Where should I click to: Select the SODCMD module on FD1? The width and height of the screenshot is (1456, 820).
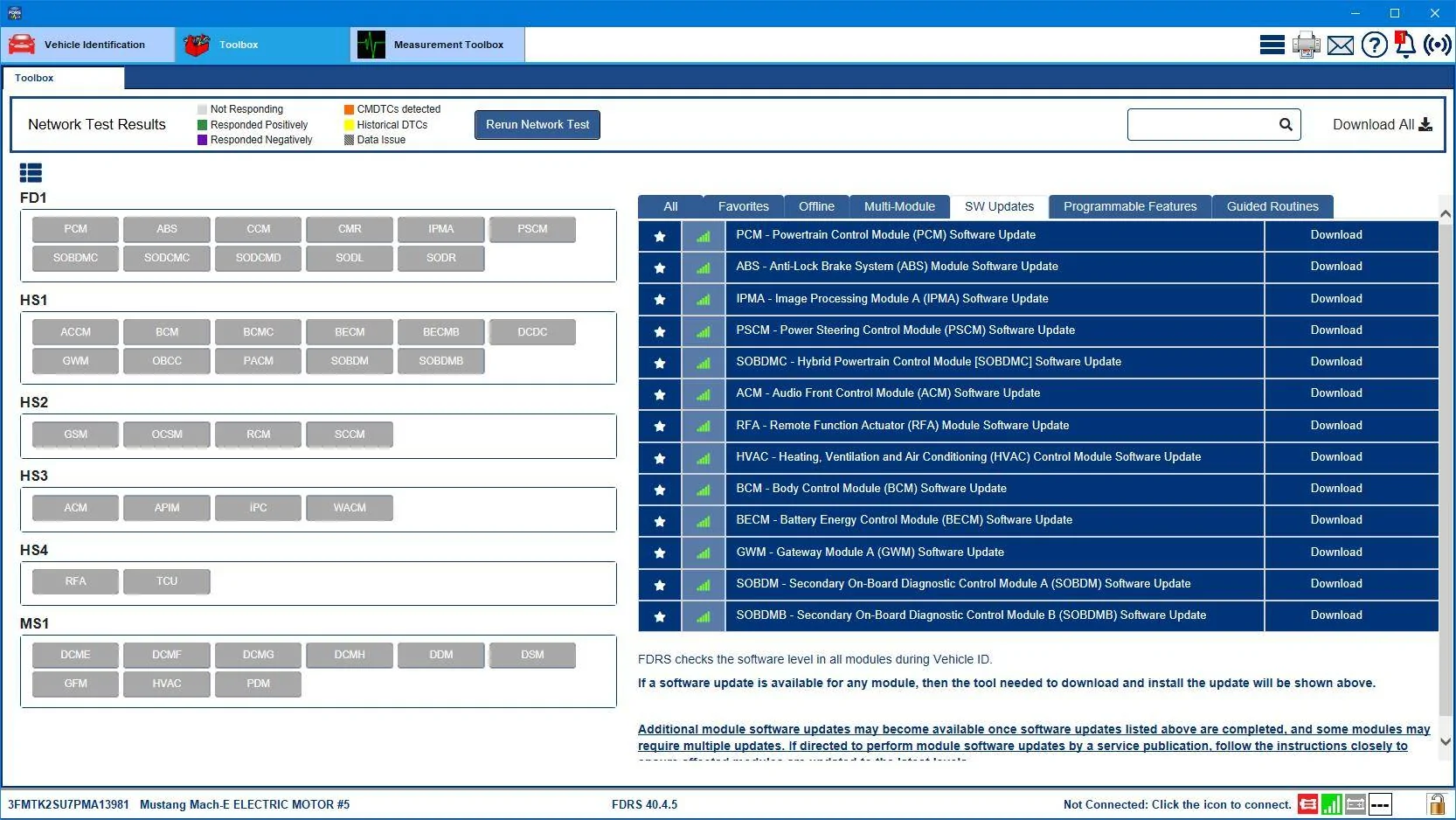click(x=258, y=258)
